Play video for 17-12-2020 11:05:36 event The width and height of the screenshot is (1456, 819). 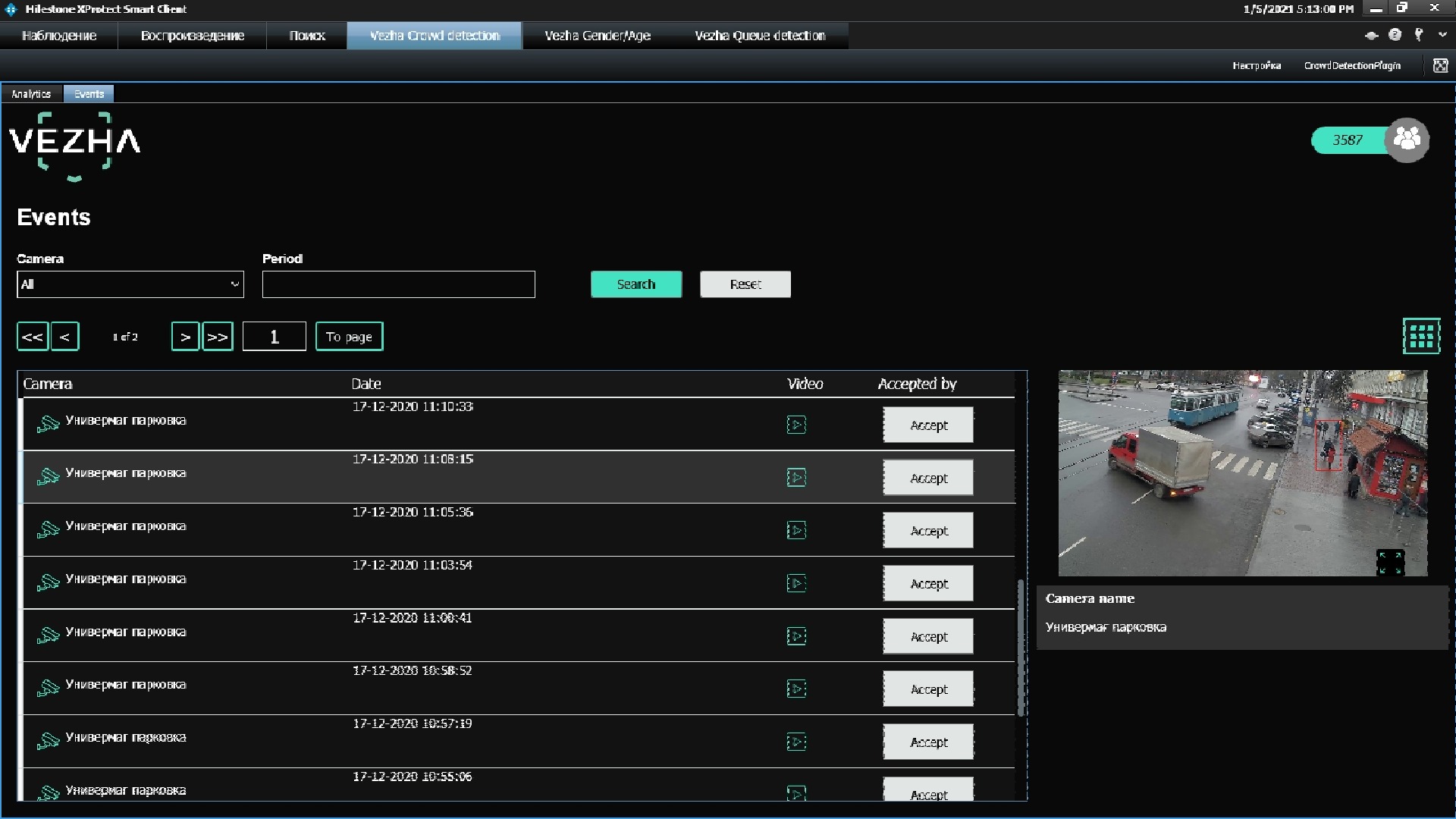click(x=796, y=530)
